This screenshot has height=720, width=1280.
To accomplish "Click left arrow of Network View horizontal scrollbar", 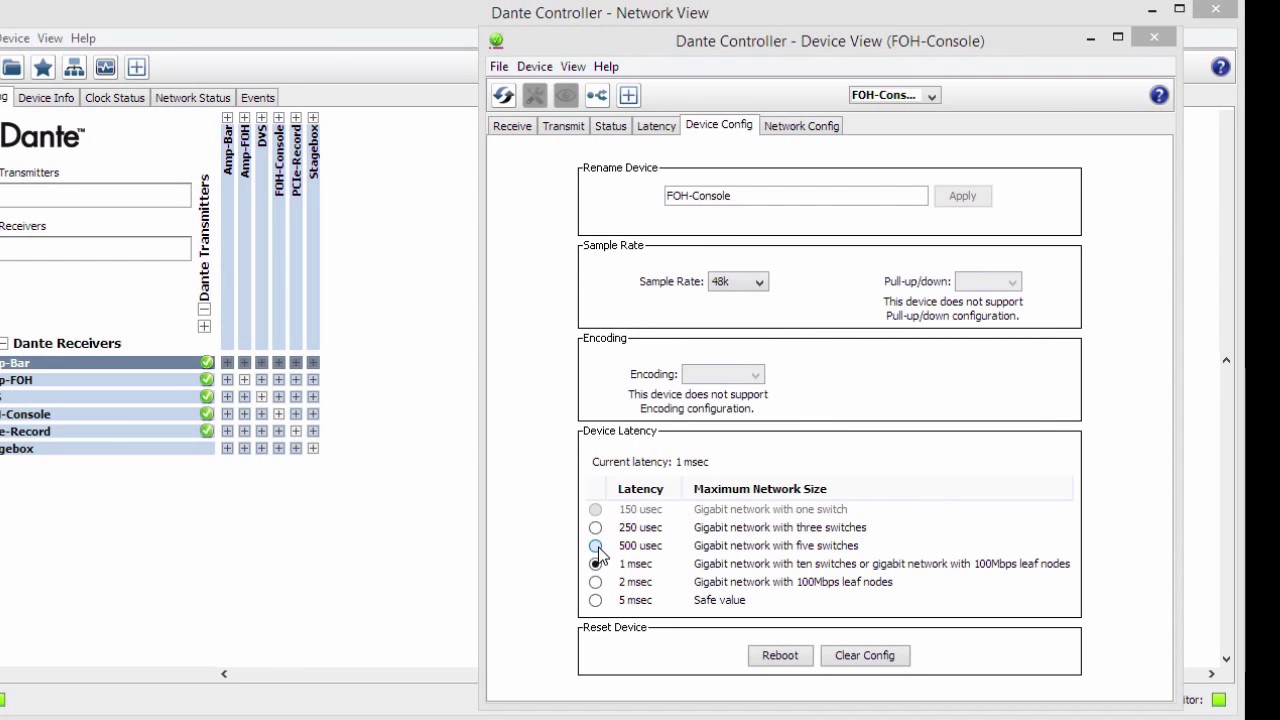I will pos(224,674).
